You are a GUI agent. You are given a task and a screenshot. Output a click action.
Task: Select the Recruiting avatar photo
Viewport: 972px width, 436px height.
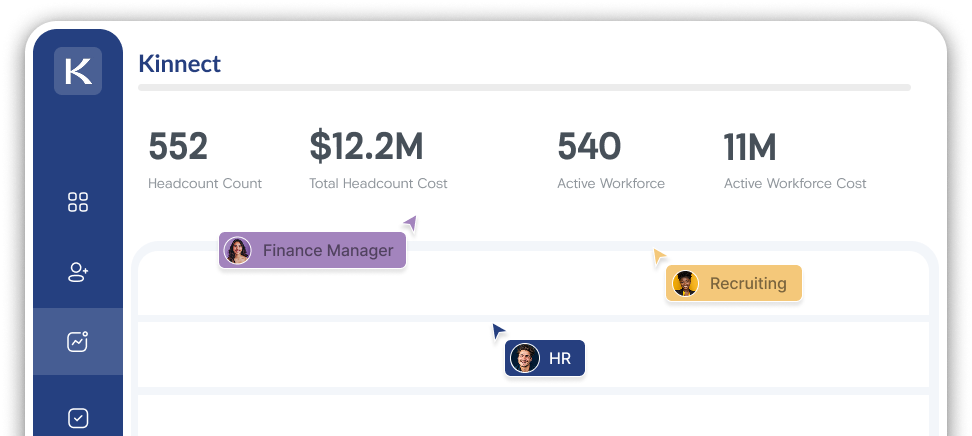686,283
